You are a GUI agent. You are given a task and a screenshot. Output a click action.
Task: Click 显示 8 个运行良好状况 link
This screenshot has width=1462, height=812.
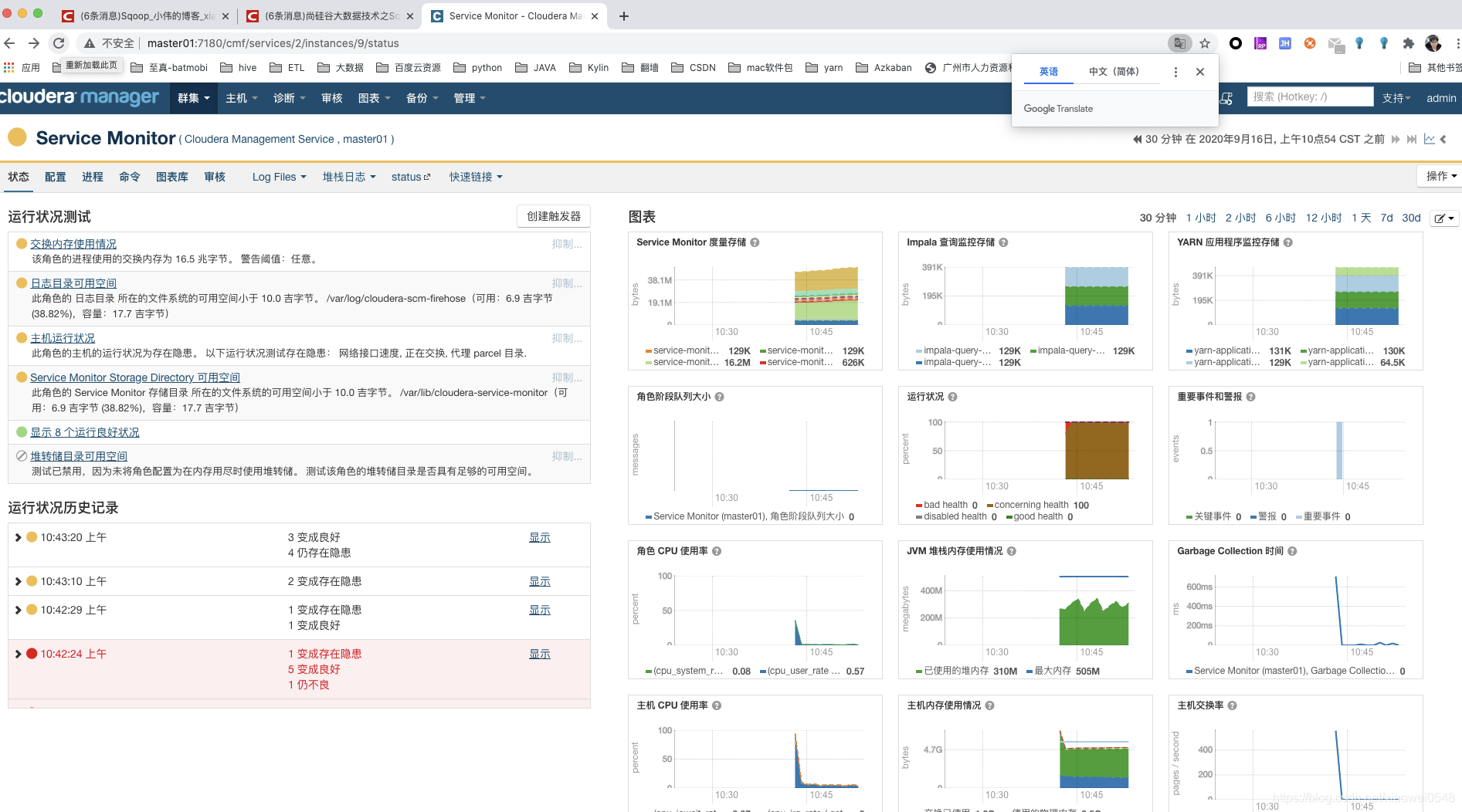(85, 432)
